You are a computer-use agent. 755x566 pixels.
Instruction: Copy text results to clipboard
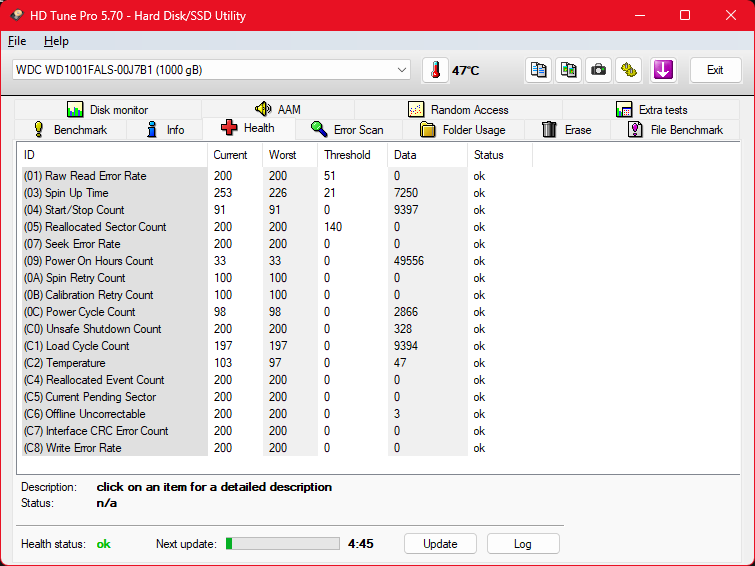(539, 70)
